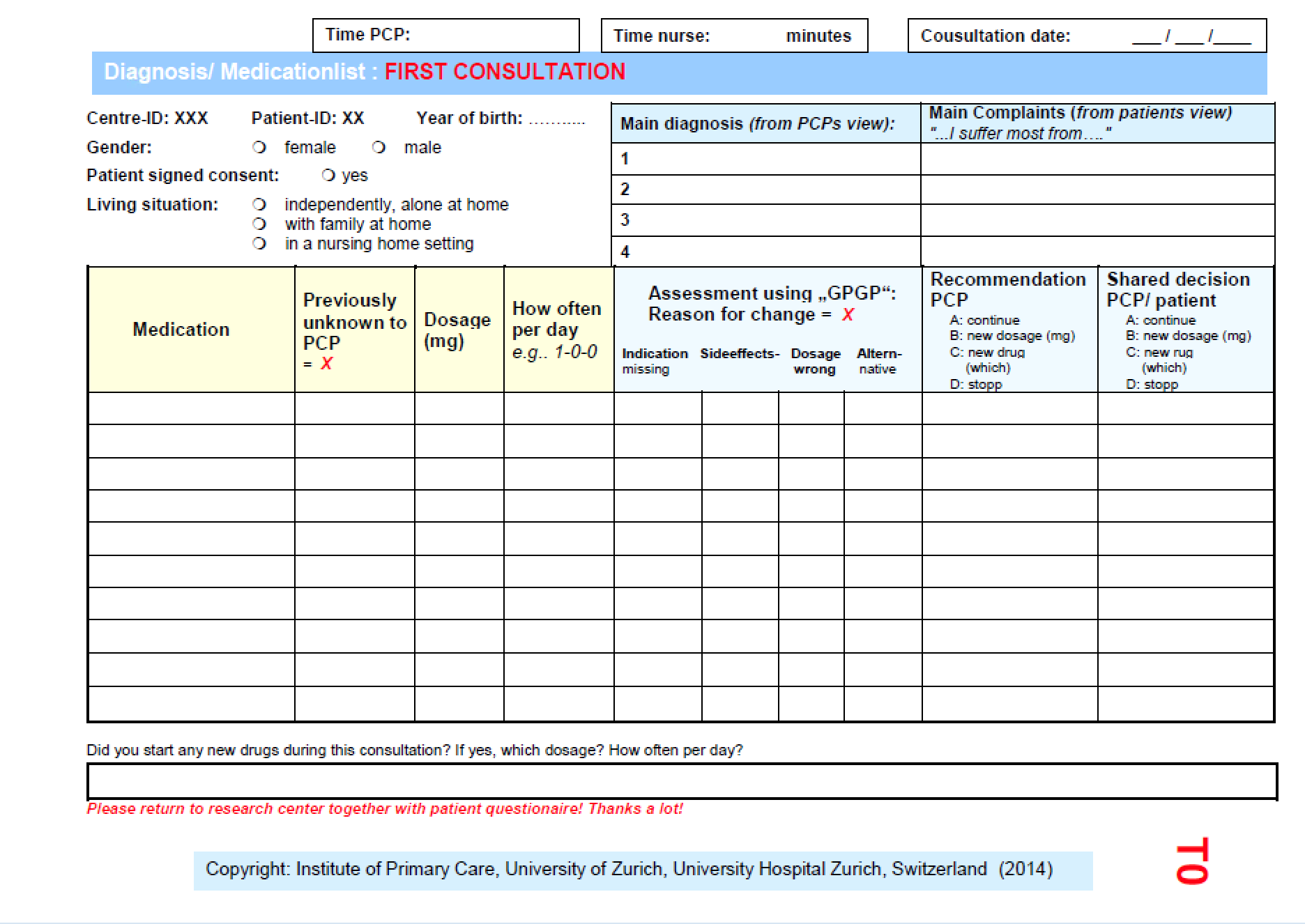This screenshot has height=924, width=1305.
Task: Click main diagnosis row 1 field
Action: coord(766,159)
